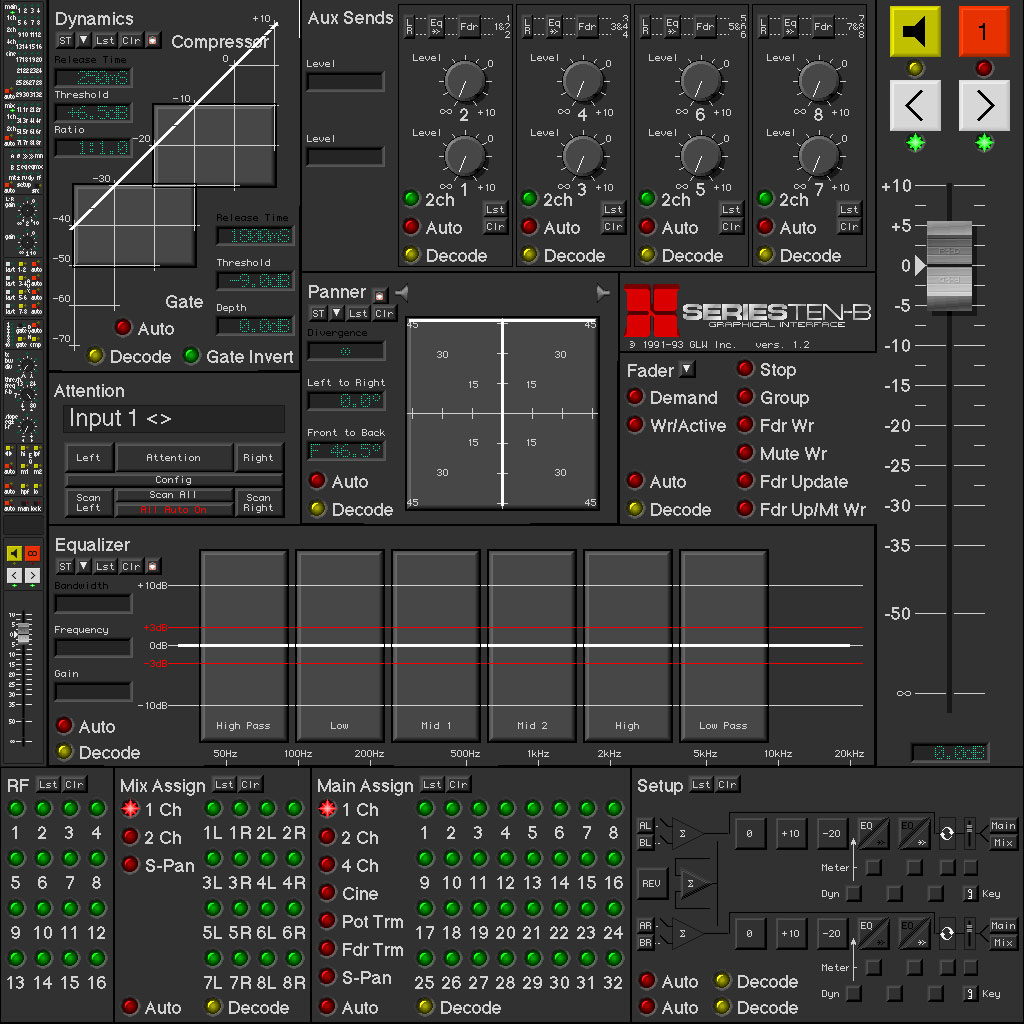Viewport: 1024px width, 1024px height.
Task: Click the REV button in Setup
Action: coord(652,884)
